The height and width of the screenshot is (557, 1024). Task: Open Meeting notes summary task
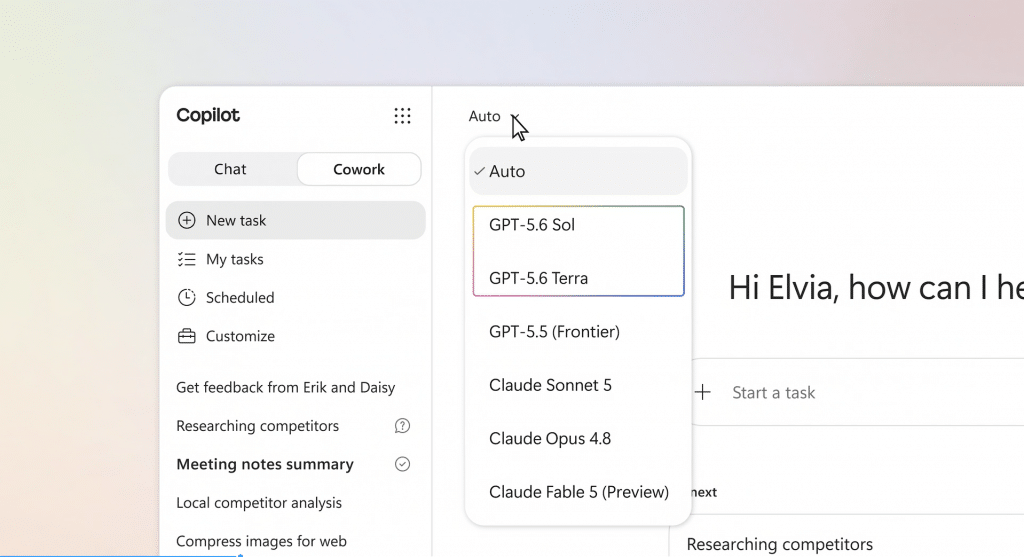tap(264, 464)
